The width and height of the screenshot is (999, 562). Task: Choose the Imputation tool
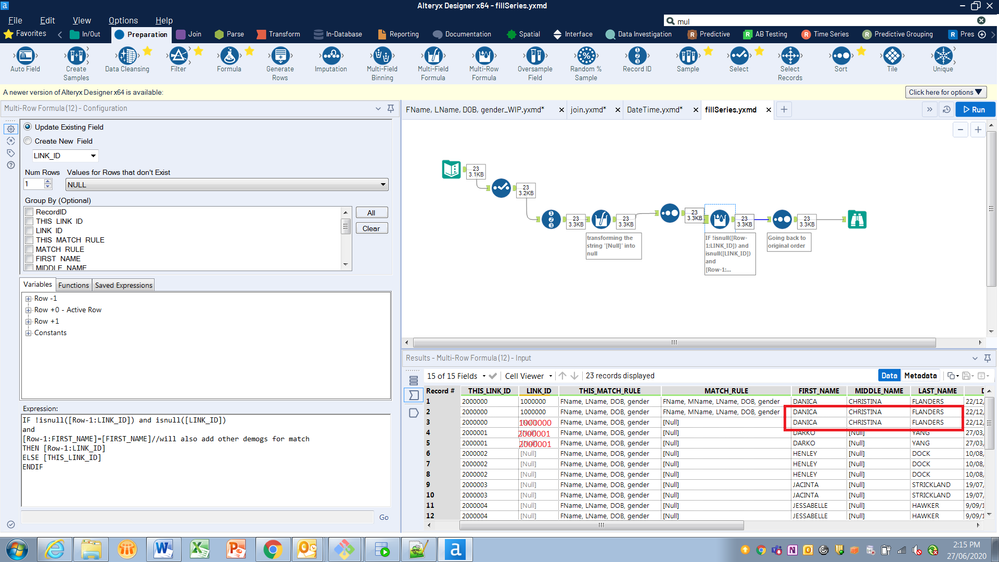(331, 60)
